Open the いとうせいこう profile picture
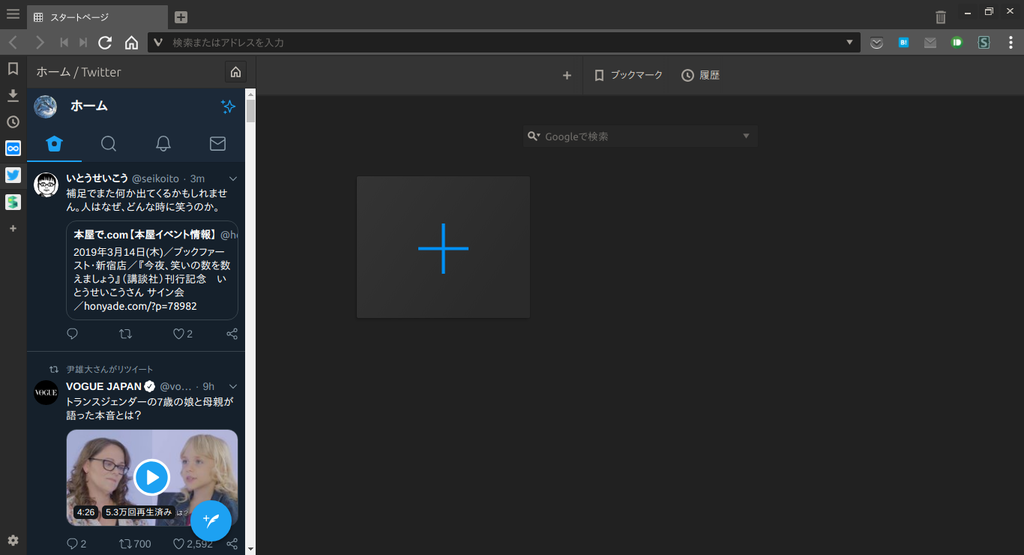1024x555 pixels. click(x=46, y=185)
